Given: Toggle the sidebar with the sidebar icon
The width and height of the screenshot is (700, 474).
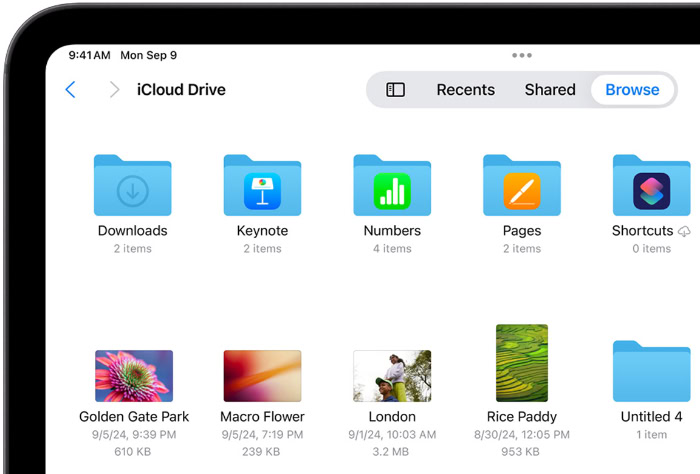Looking at the screenshot, I should coord(396,90).
